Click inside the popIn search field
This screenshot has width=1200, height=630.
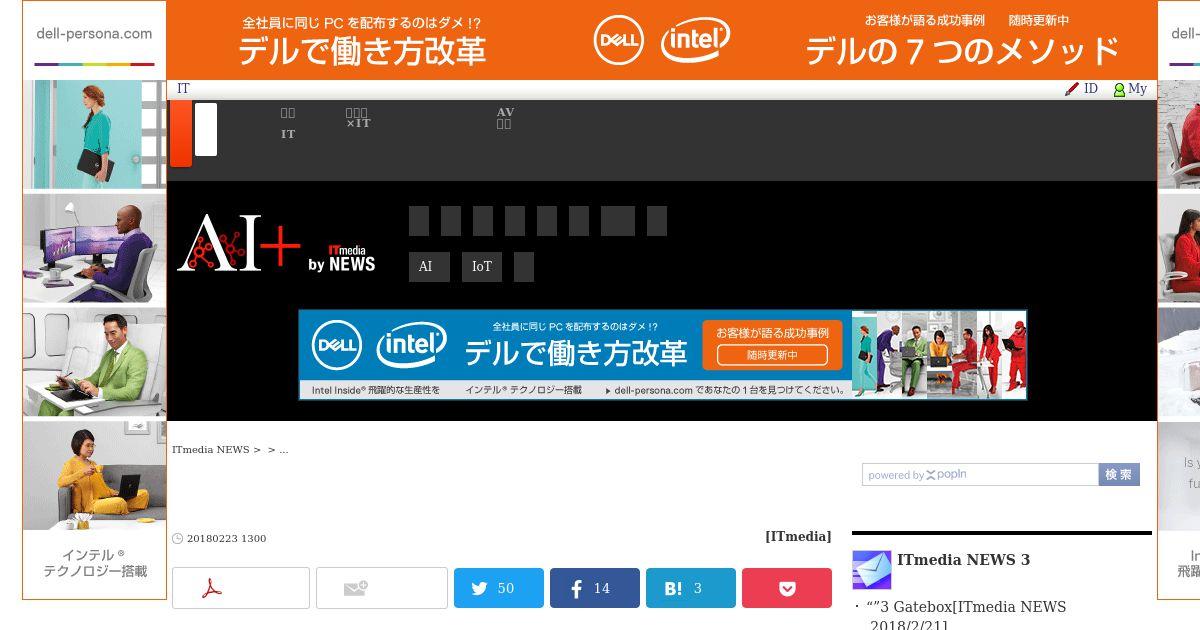[x=980, y=475]
